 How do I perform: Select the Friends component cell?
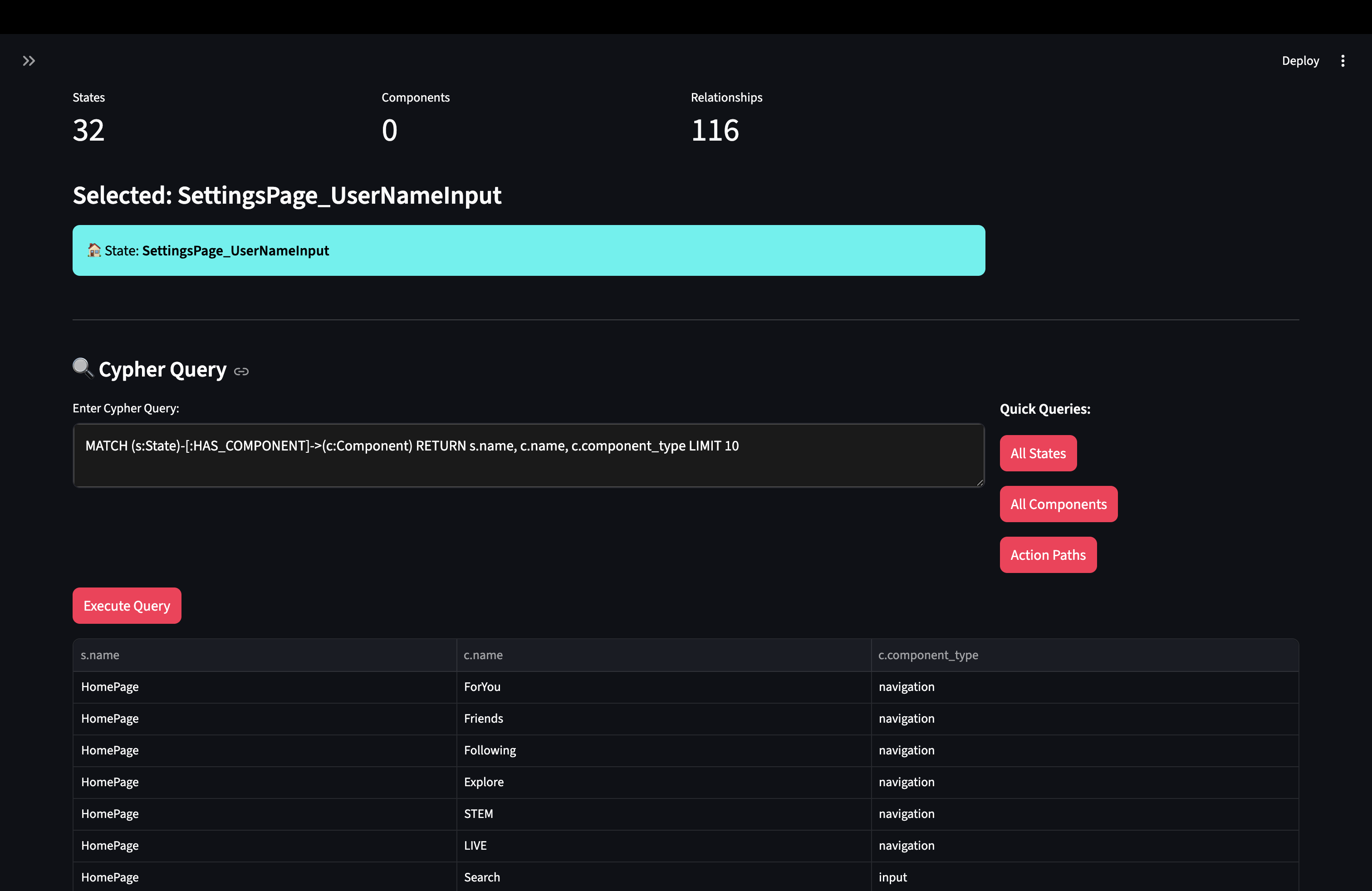[484, 718]
